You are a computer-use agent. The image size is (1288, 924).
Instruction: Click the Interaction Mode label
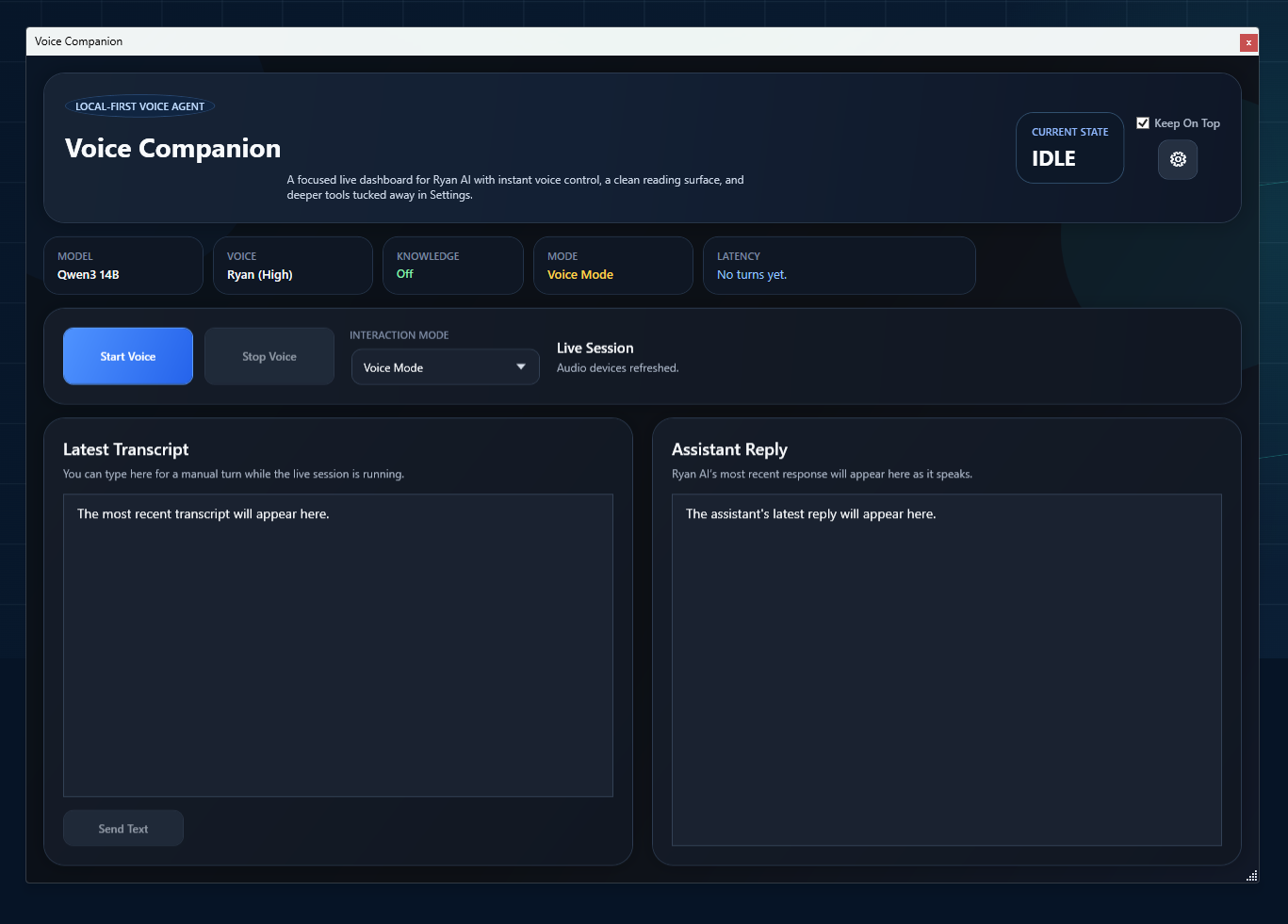399,335
